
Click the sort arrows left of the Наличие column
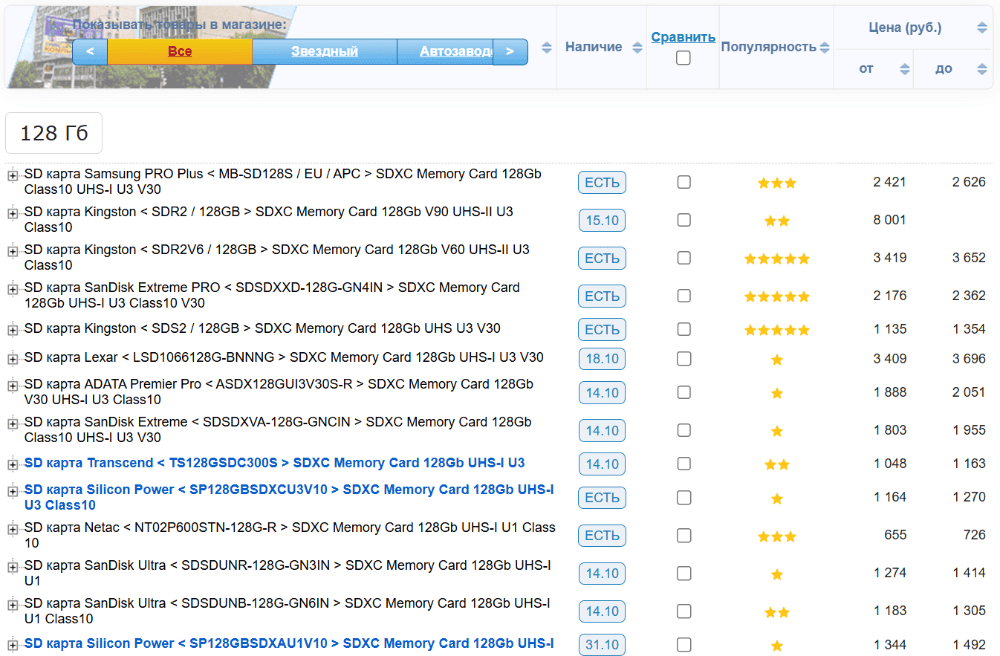pos(546,48)
